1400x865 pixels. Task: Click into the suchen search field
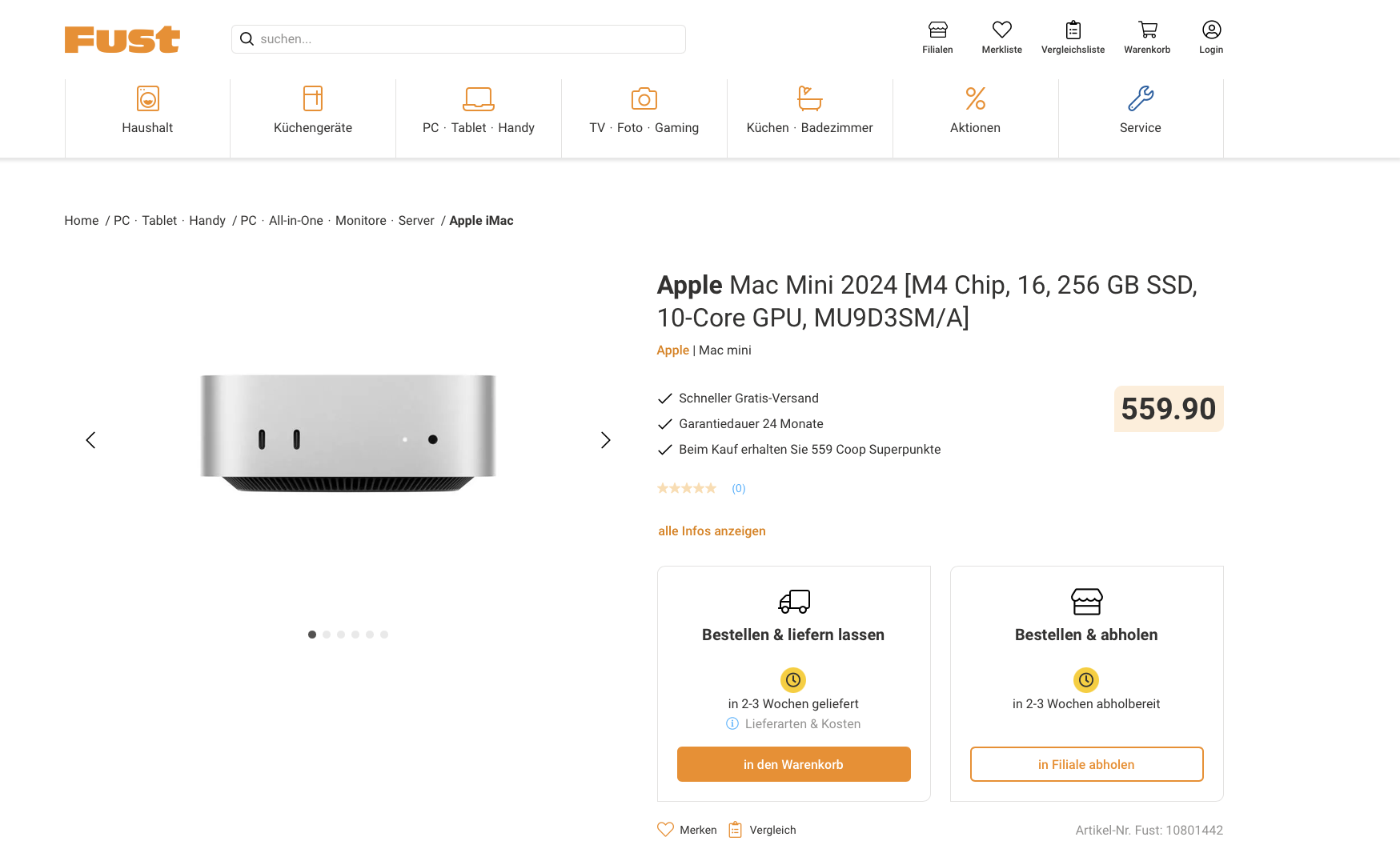pos(468,39)
